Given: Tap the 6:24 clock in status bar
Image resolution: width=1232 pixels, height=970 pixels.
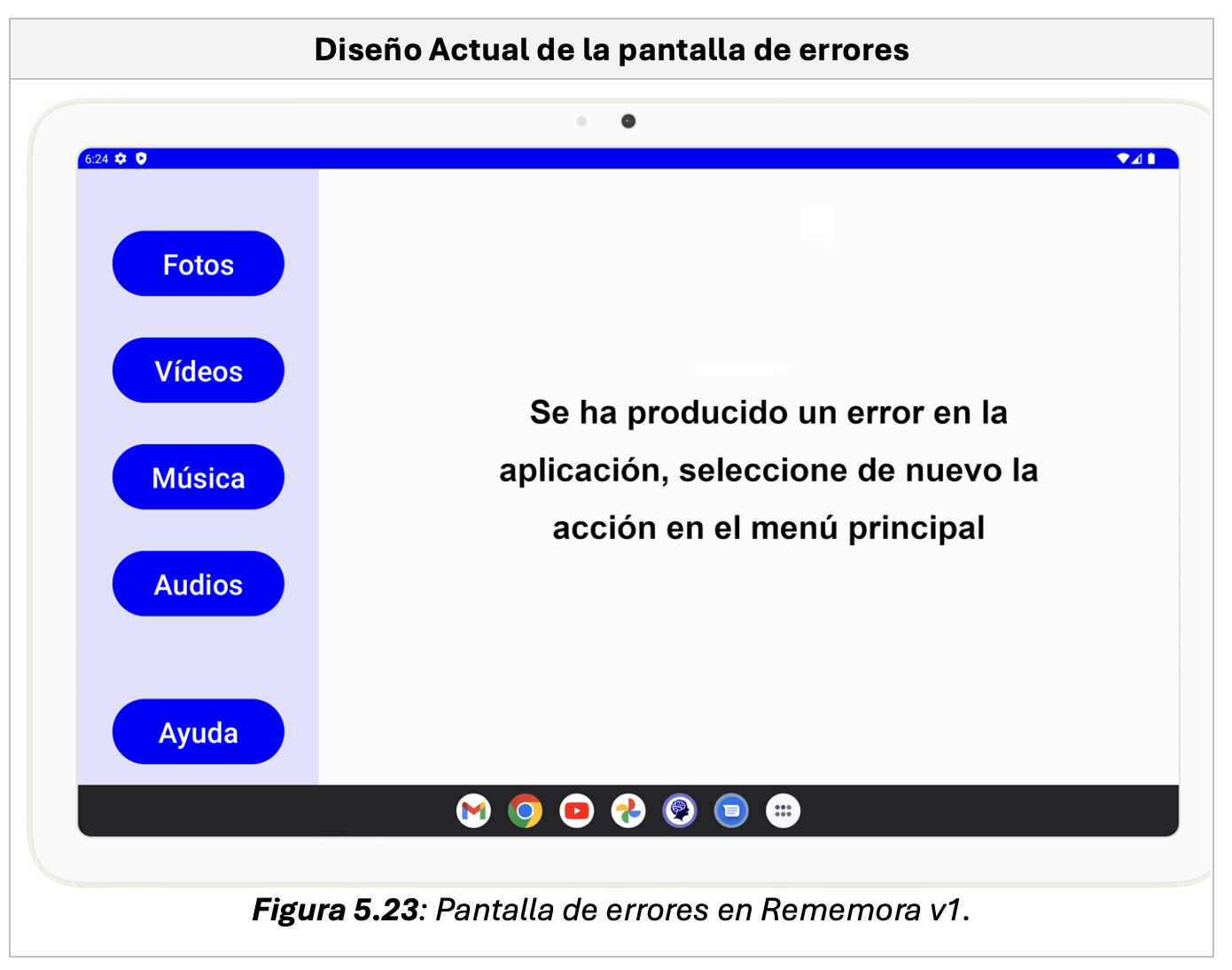Looking at the screenshot, I should (x=96, y=159).
